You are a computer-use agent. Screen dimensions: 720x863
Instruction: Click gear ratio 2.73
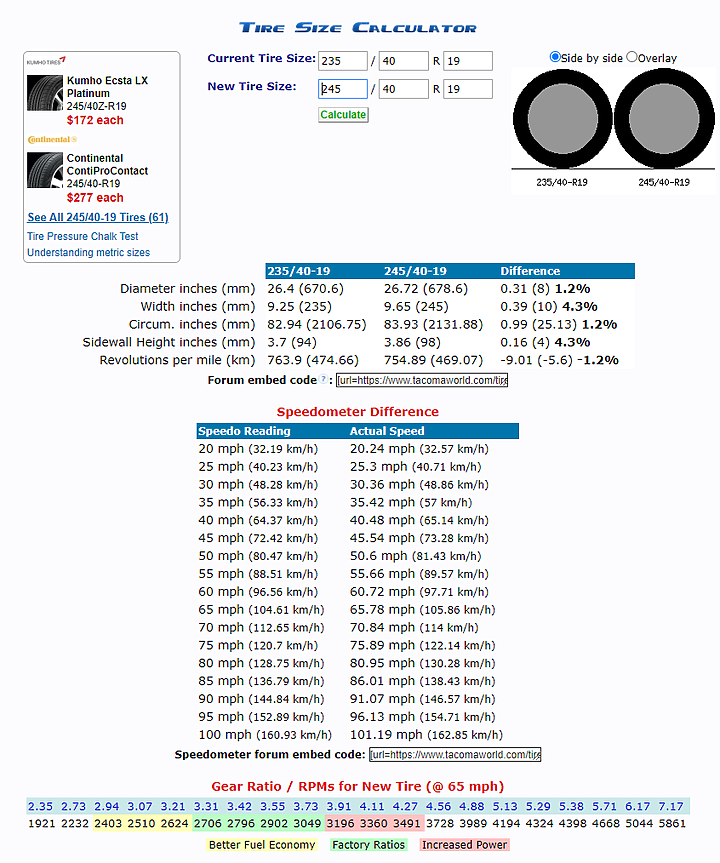[x=73, y=806]
